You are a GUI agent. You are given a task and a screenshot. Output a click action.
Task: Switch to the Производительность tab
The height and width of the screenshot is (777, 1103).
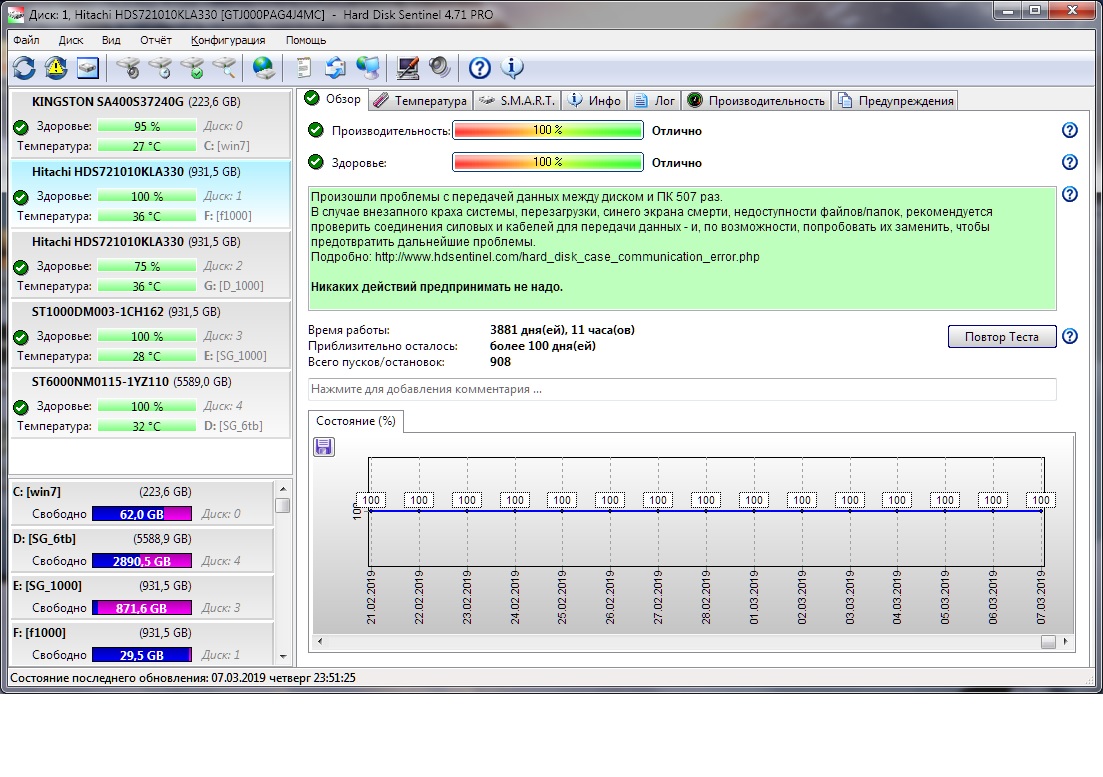(756, 101)
